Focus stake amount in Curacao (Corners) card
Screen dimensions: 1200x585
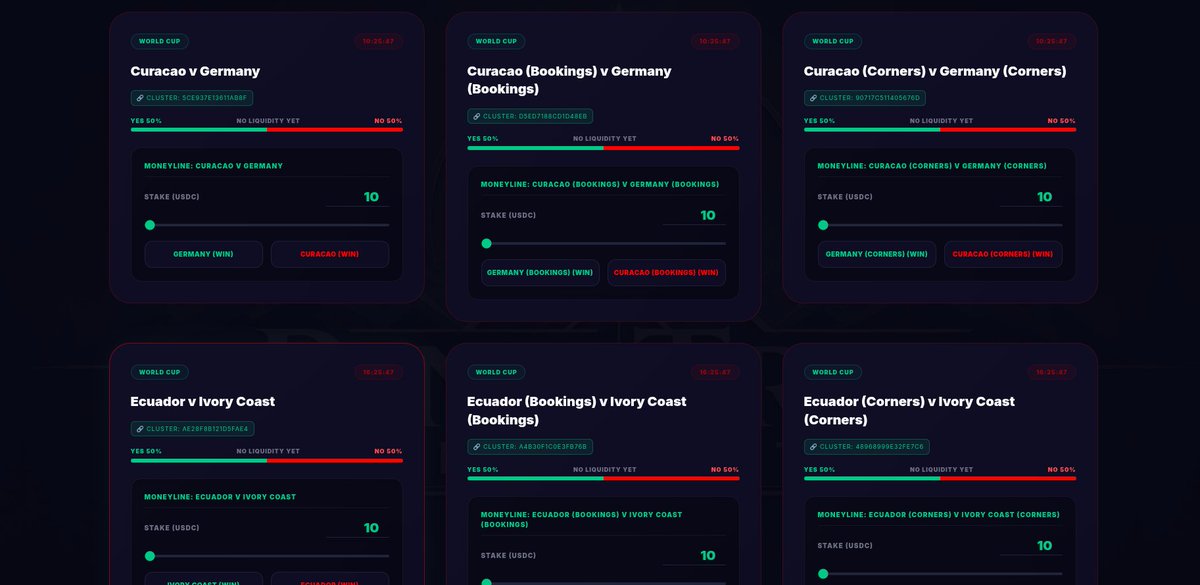point(1031,197)
